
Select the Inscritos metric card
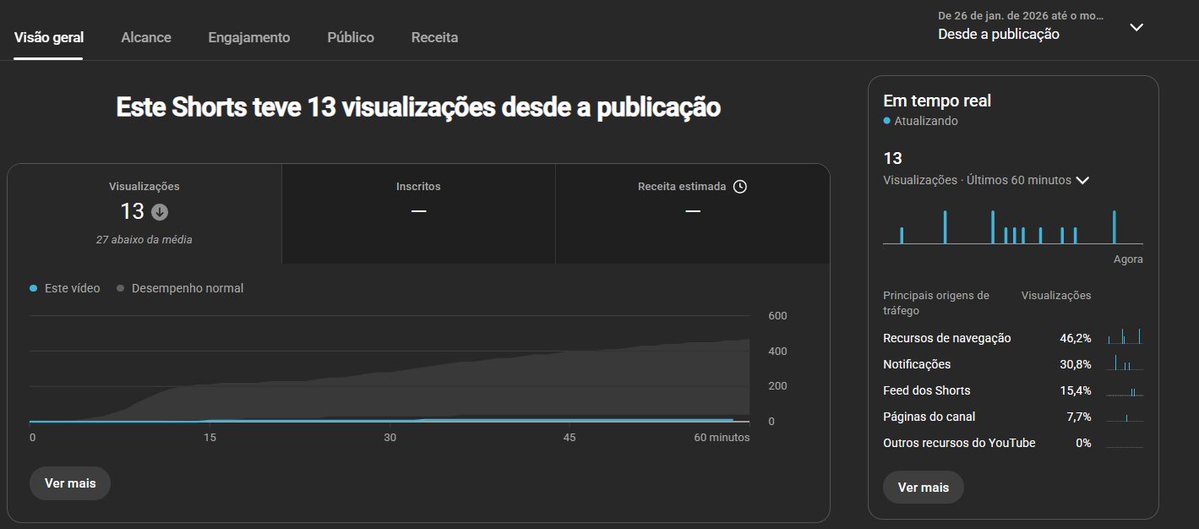point(418,214)
